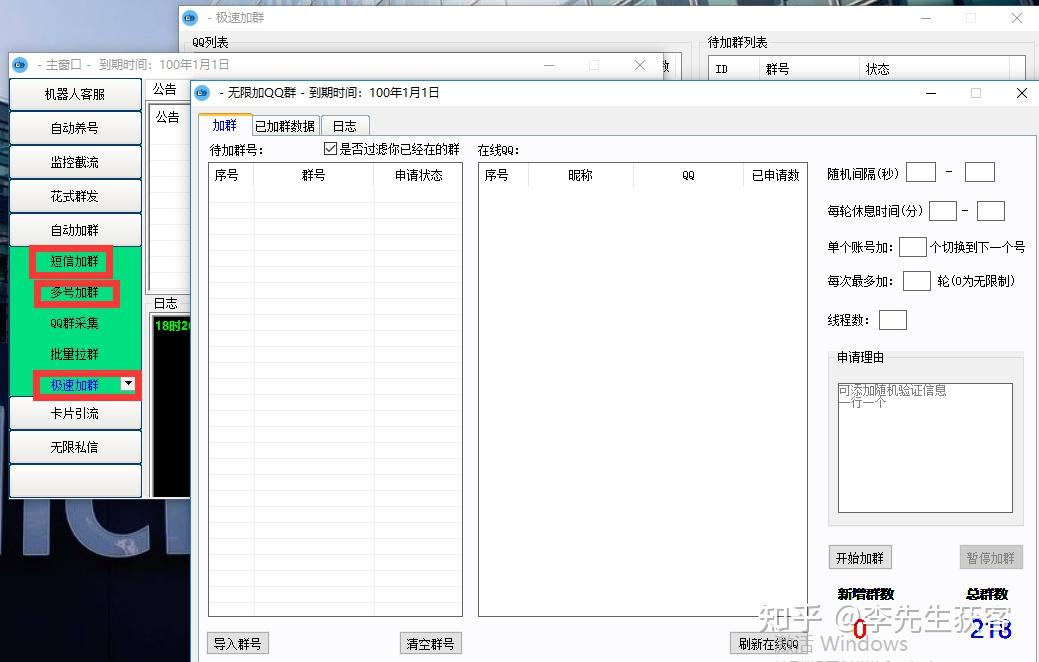
Task: Click 申请状态 column header
Action: tap(418, 175)
